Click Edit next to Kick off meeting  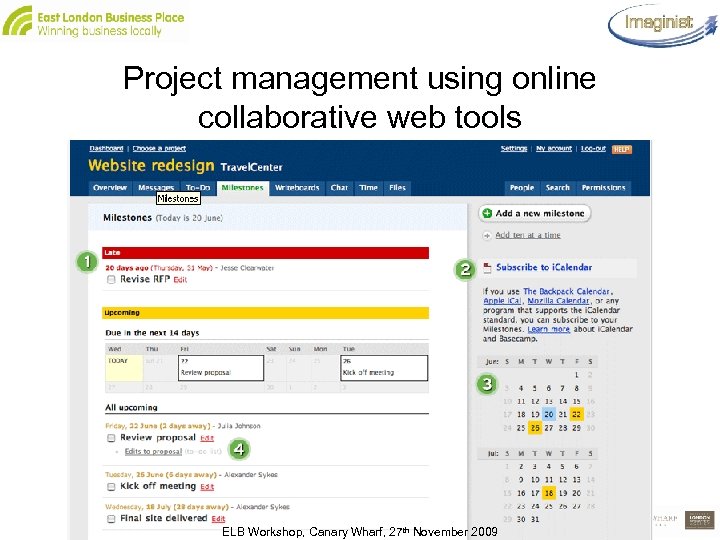click(207, 487)
